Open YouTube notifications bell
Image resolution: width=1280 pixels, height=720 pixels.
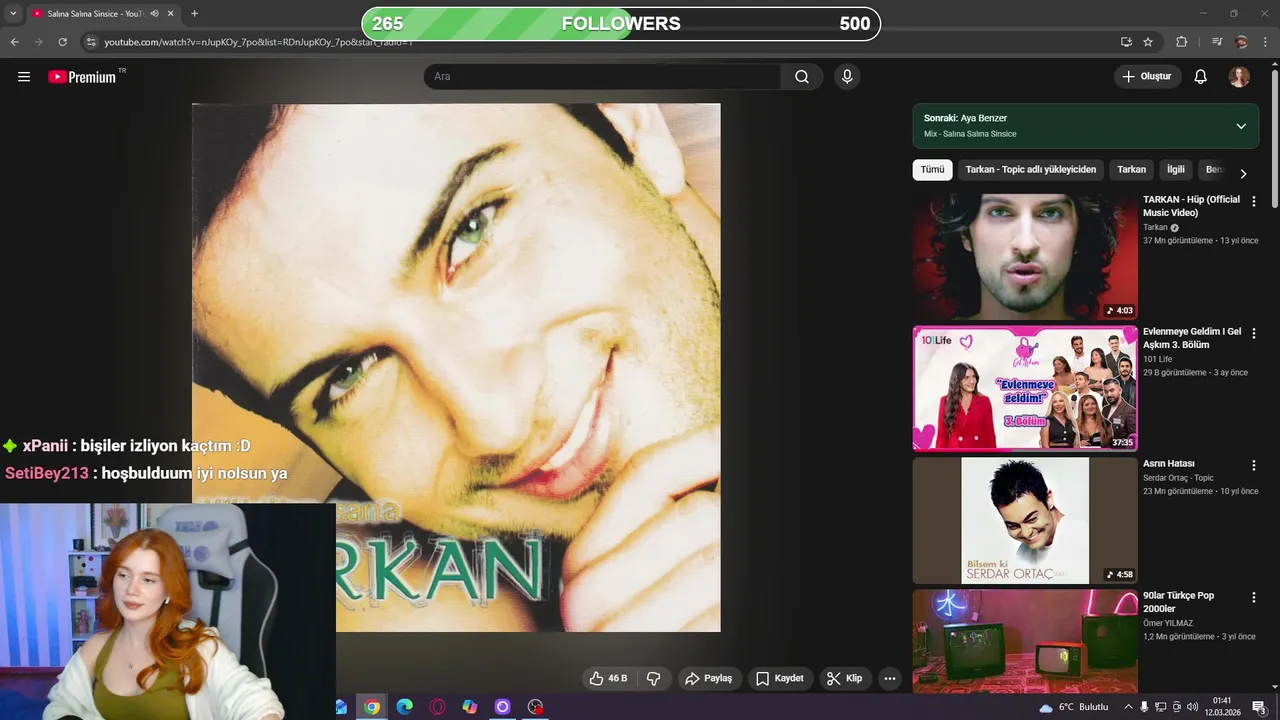coord(1201,77)
